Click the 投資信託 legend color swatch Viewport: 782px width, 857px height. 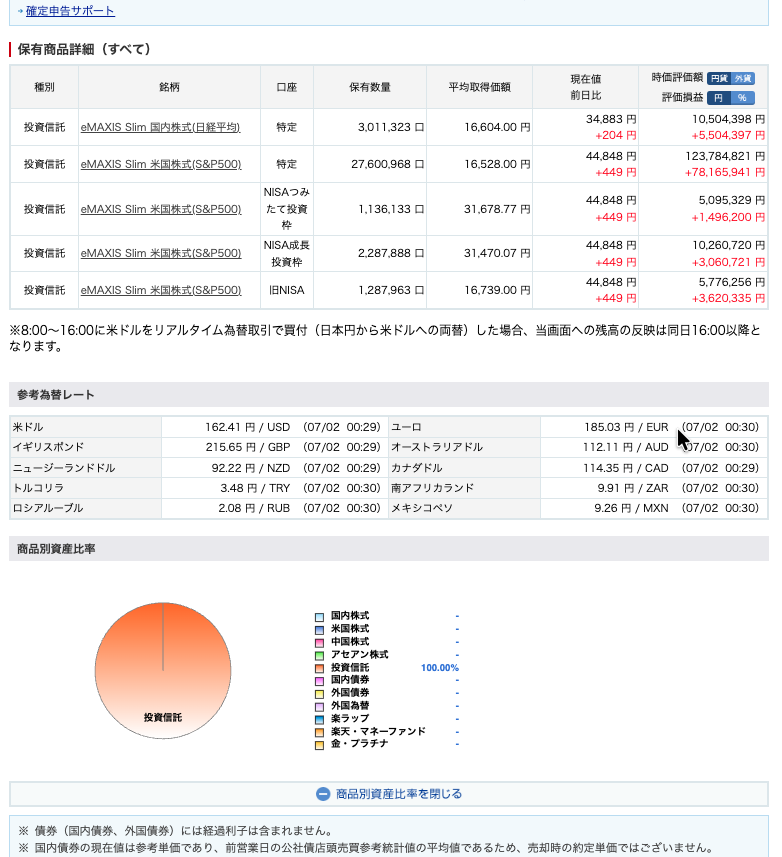point(319,668)
